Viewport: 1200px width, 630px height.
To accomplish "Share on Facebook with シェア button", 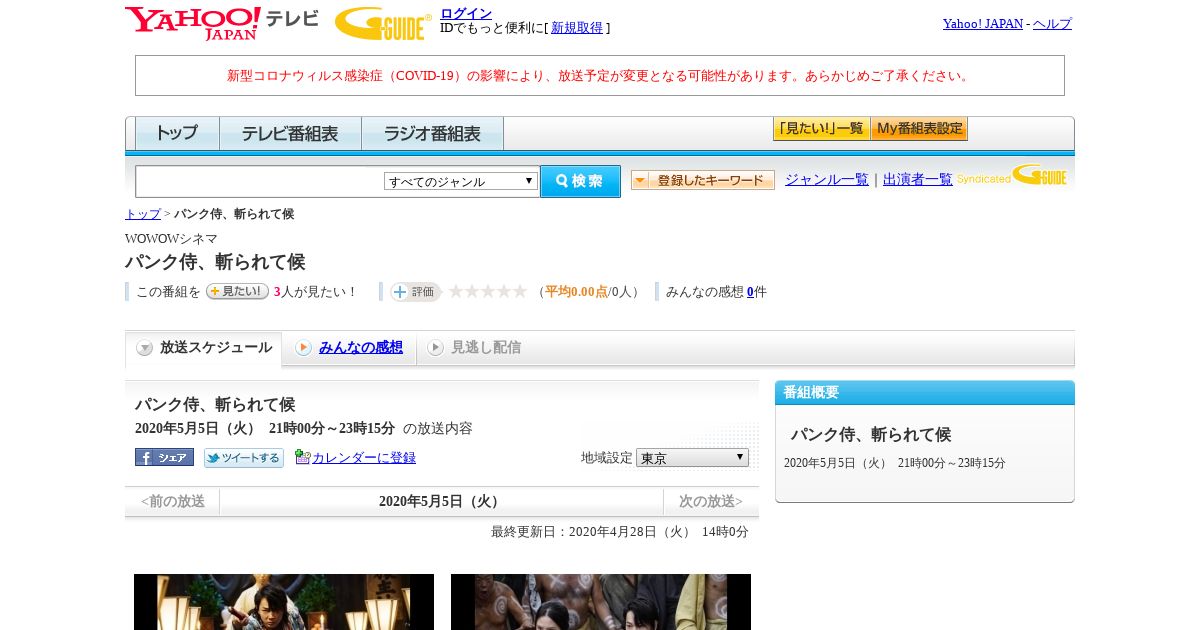I will [x=164, y=457].
